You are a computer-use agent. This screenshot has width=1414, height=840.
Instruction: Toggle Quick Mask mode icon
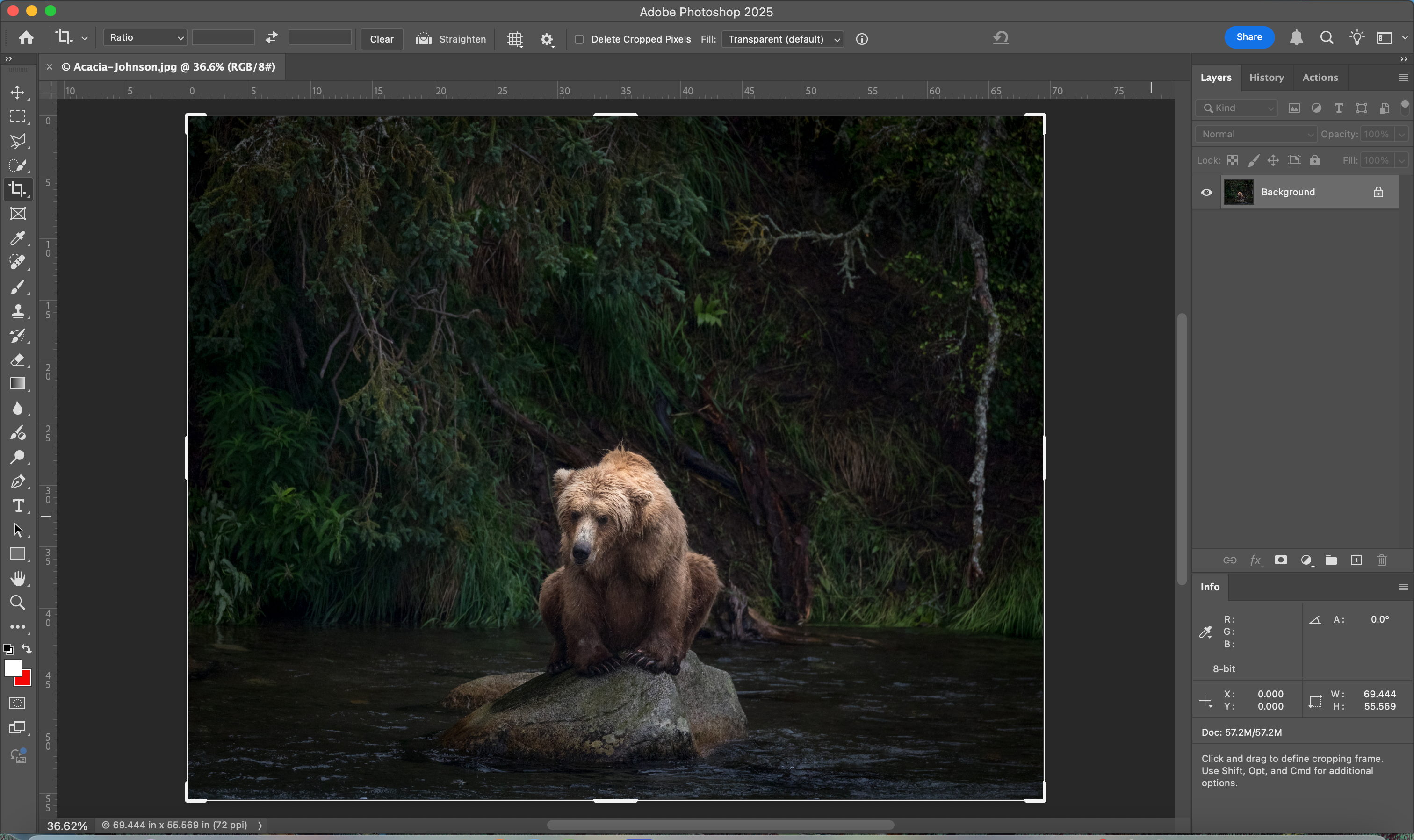coord(18,703)
